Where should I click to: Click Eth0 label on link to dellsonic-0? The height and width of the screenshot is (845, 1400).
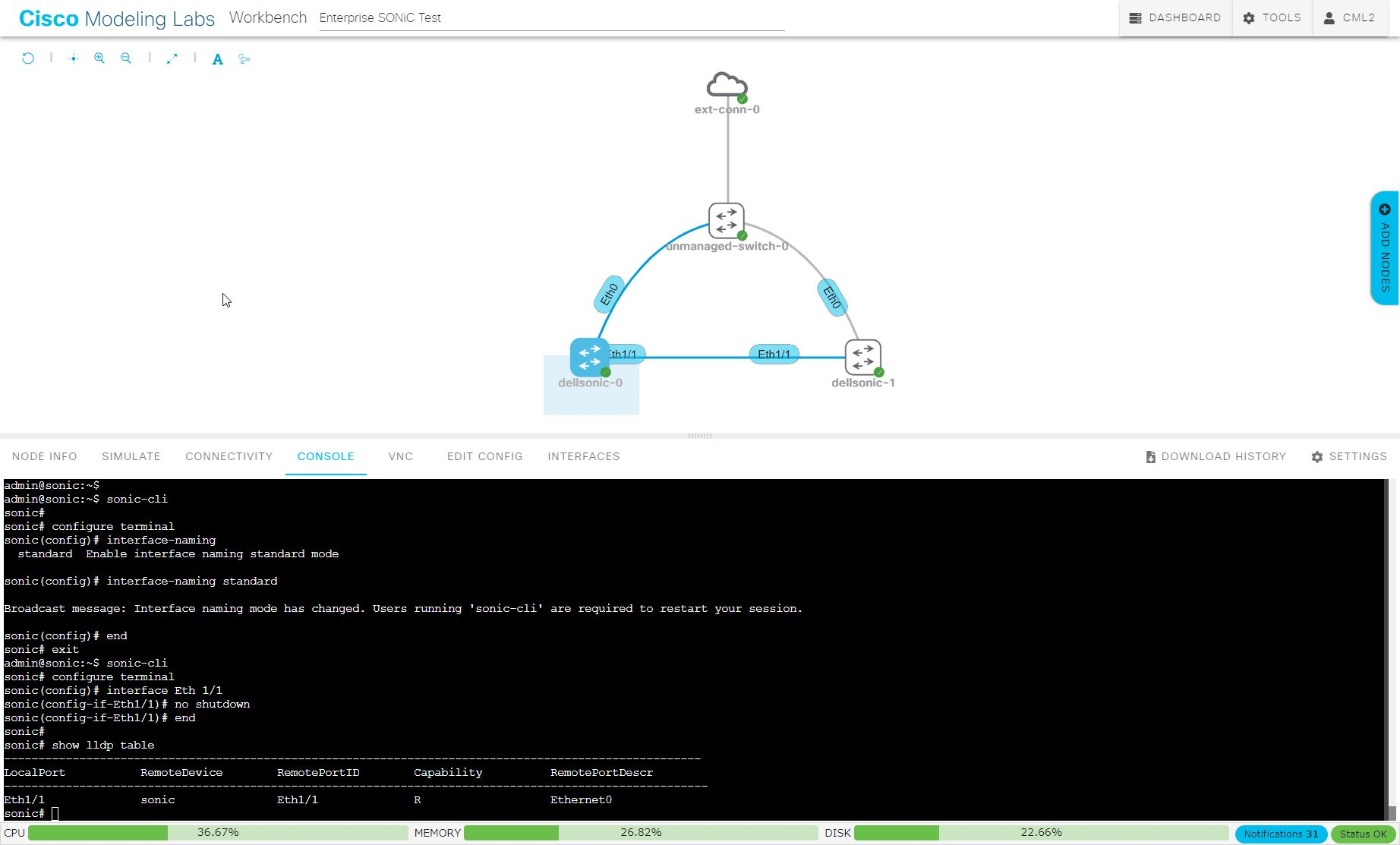coord(608,296)
